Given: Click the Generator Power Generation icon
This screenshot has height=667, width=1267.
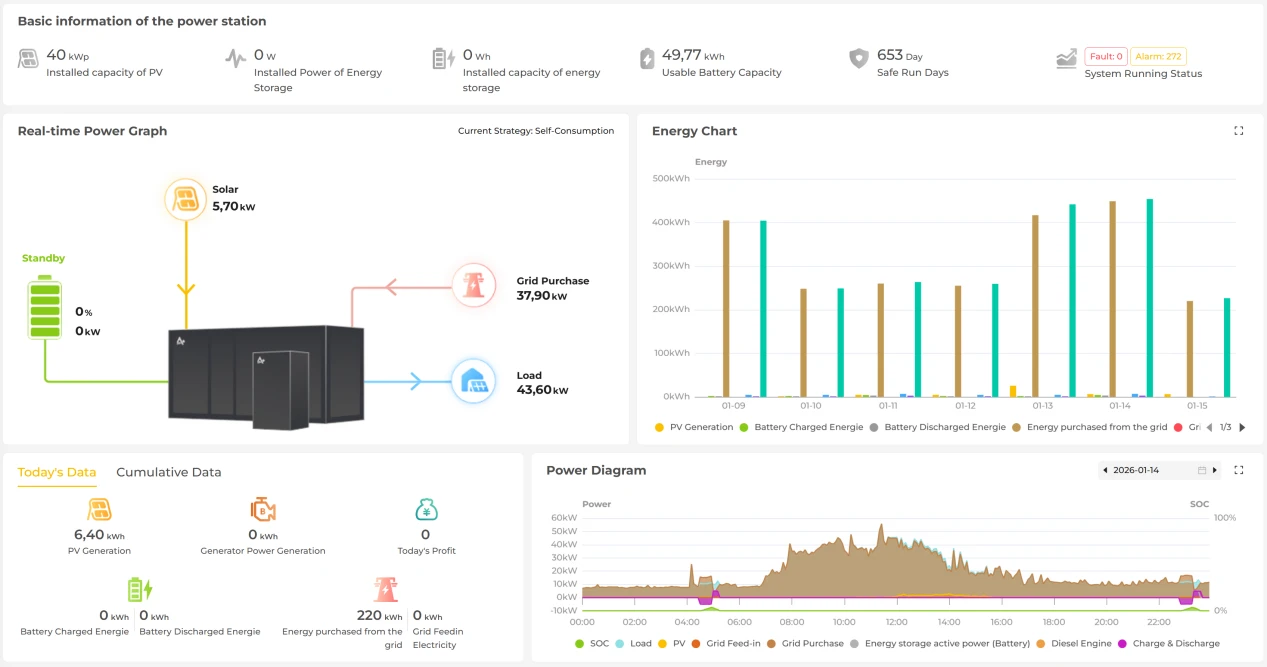Looking at the screenshot, I should tap(263, 510).
